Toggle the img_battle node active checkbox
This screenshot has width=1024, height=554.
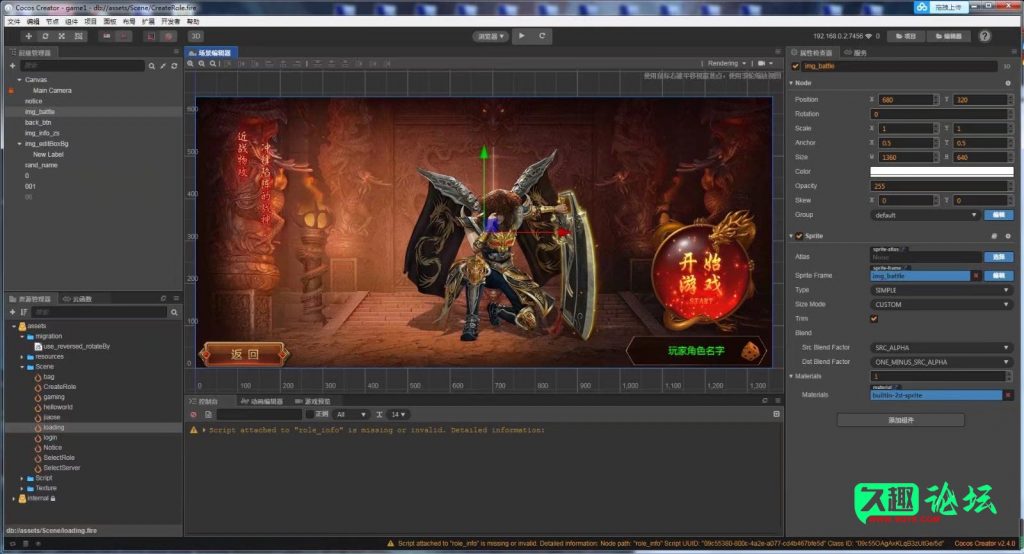click(x=795, y=66)
